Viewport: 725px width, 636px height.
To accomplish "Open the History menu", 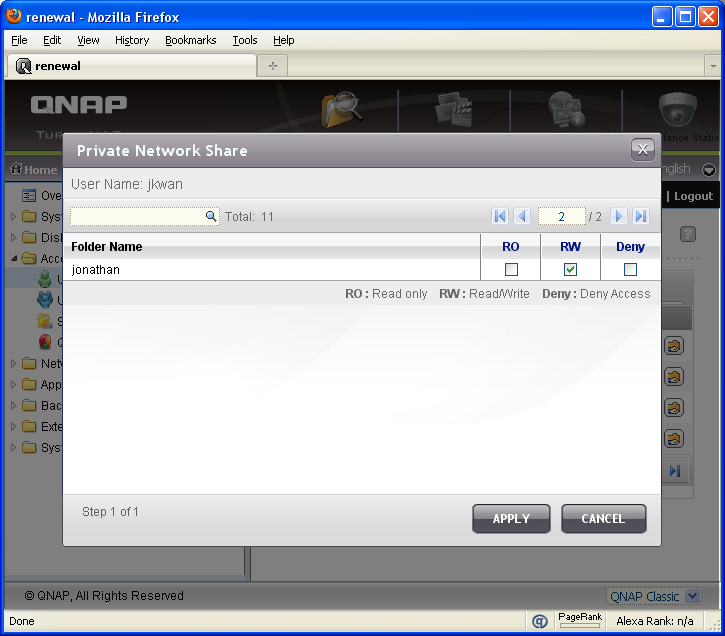I will (131, 40).
